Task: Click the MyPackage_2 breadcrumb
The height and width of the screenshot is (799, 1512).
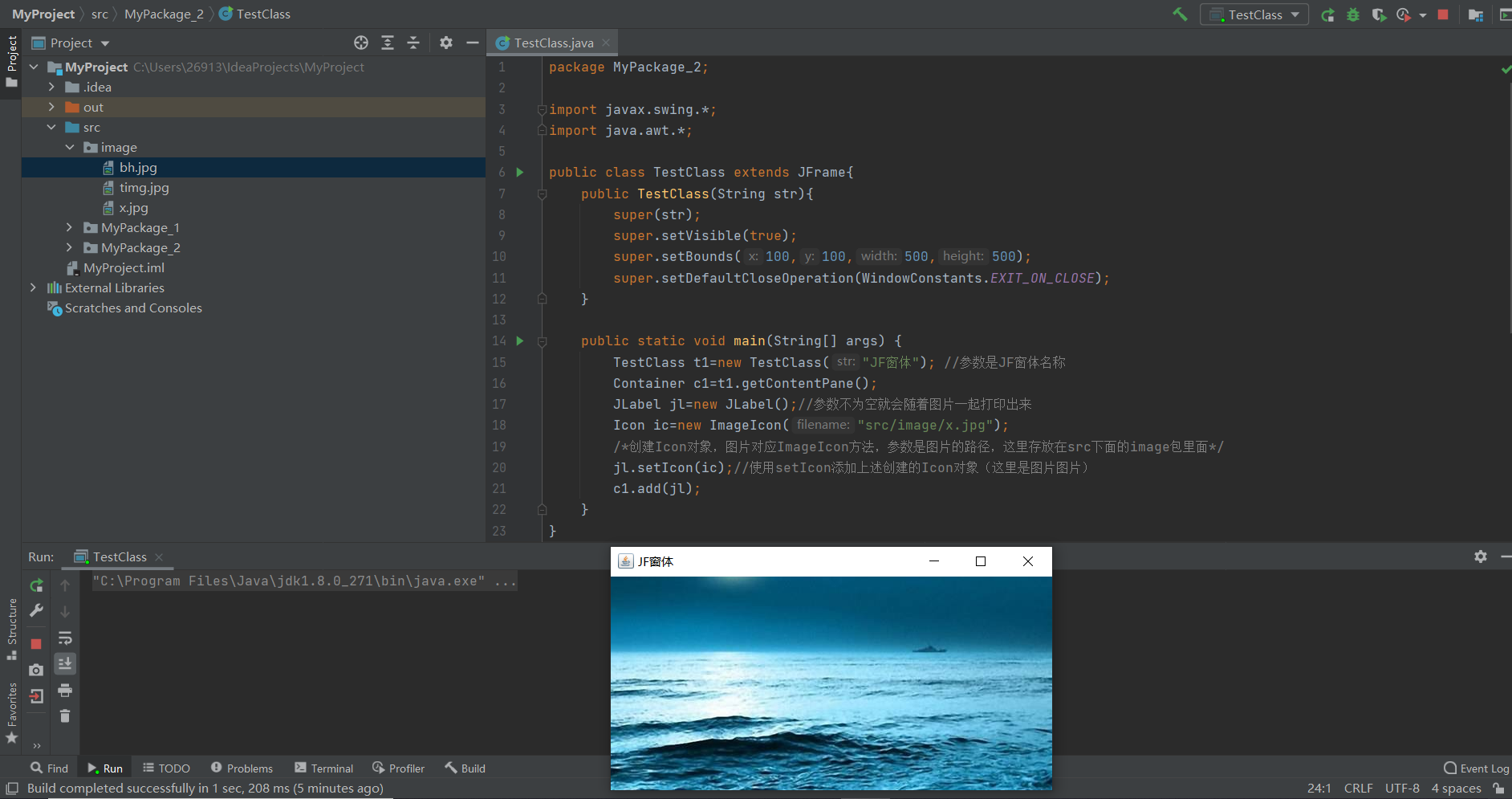Action: [164, 14]
